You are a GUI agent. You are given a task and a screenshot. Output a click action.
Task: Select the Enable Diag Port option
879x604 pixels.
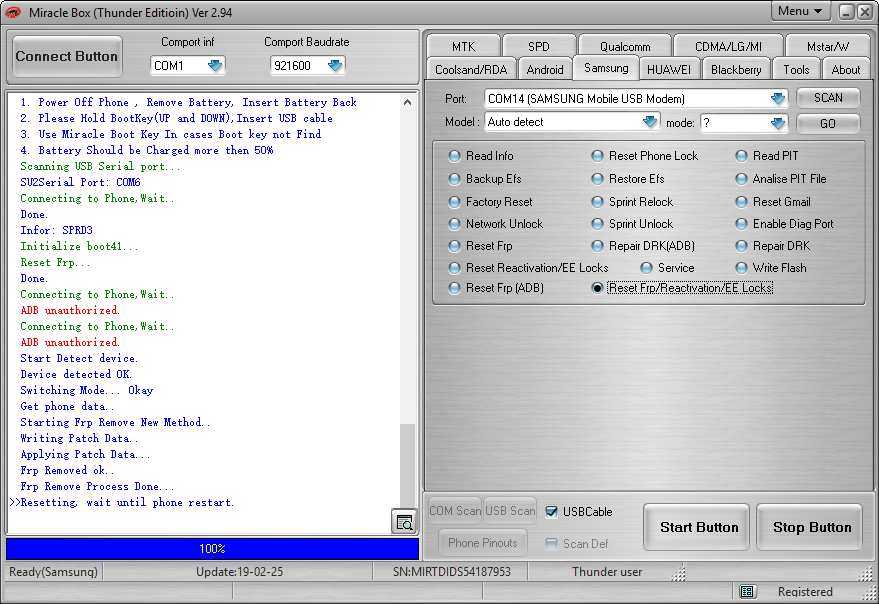tap(741, 224)
